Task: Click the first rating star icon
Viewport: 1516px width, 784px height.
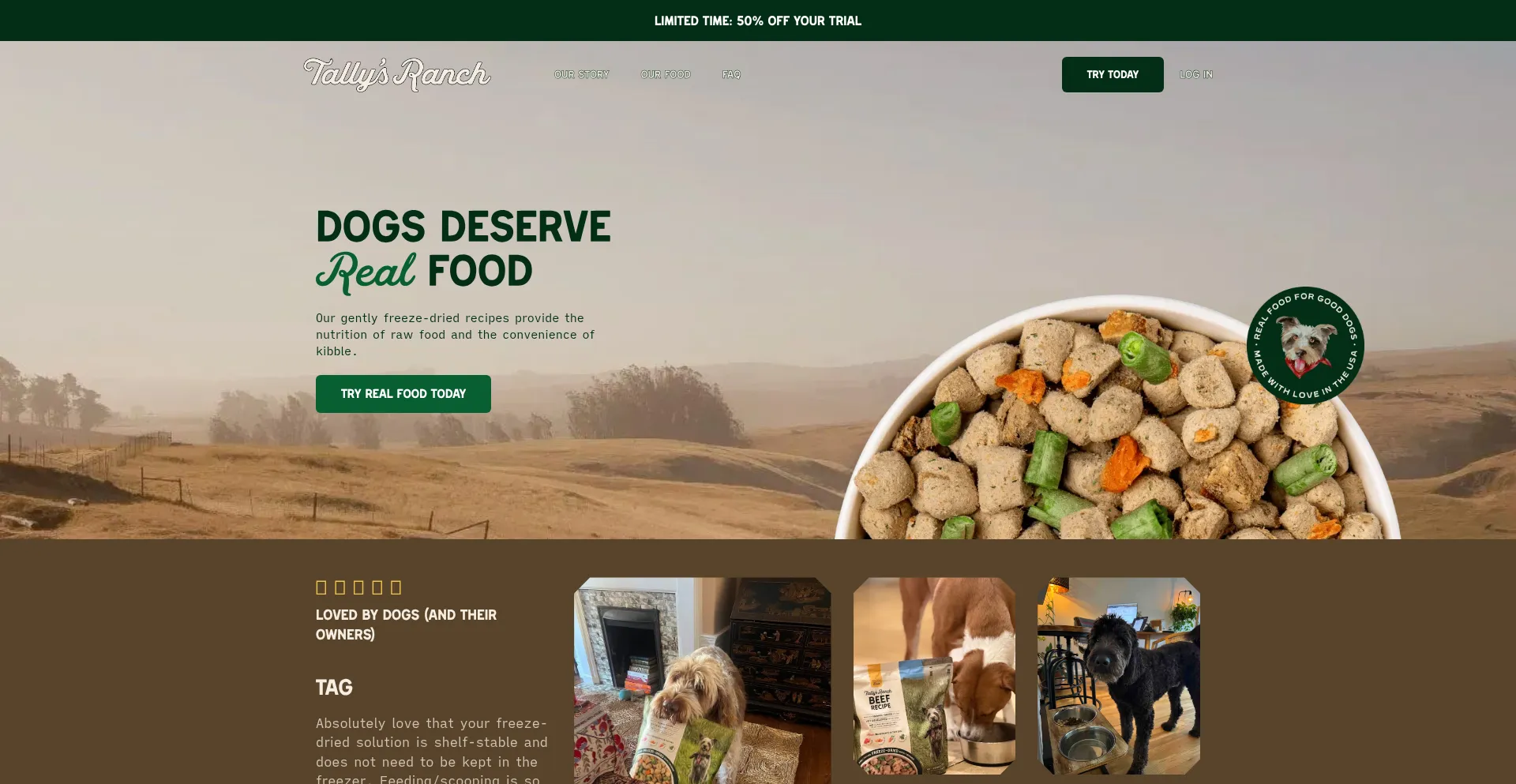Action: pyautogui.click(x=321, y=587)
